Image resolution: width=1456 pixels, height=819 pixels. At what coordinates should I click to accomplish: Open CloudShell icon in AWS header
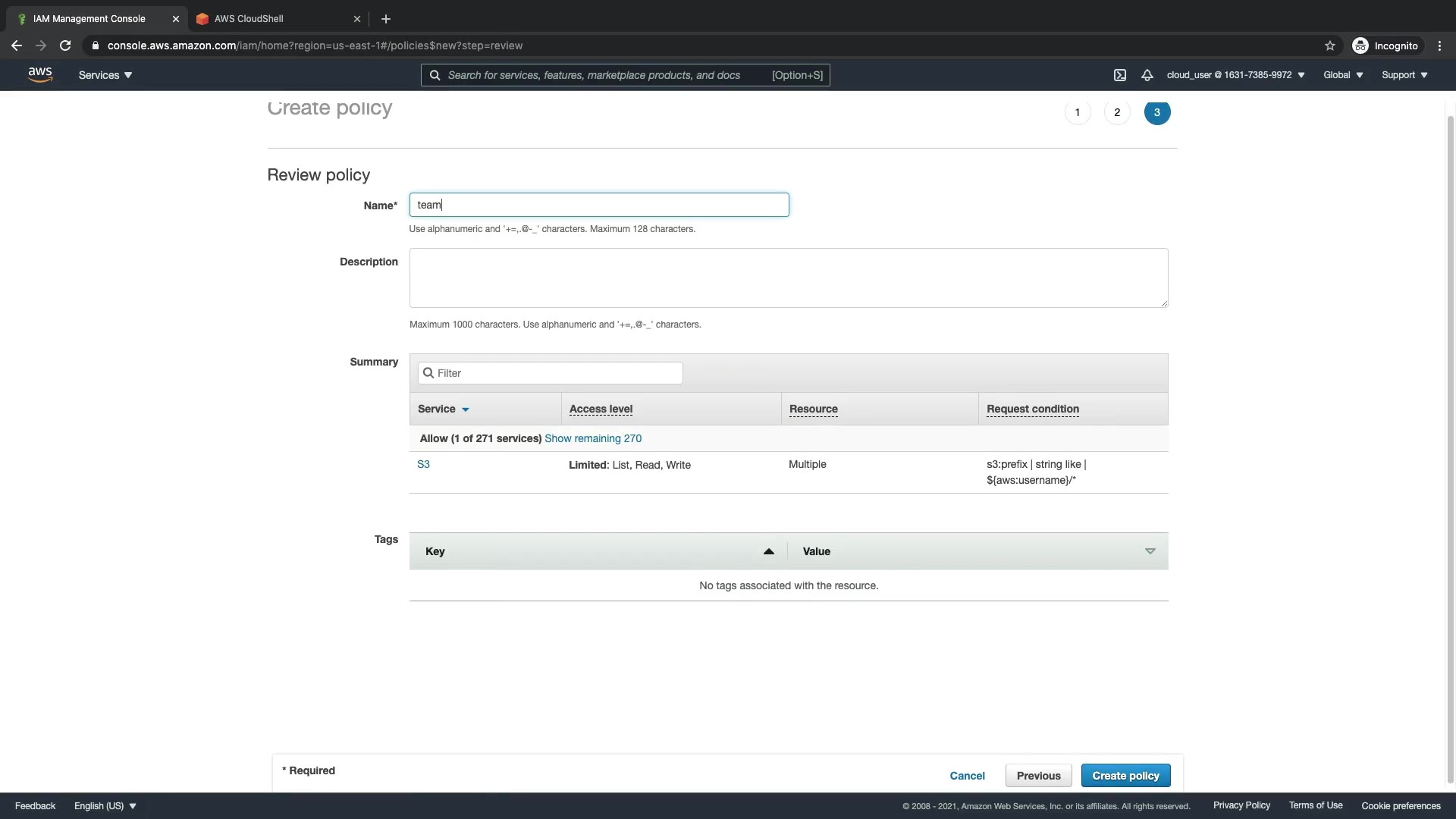(x=1119, y=75)
